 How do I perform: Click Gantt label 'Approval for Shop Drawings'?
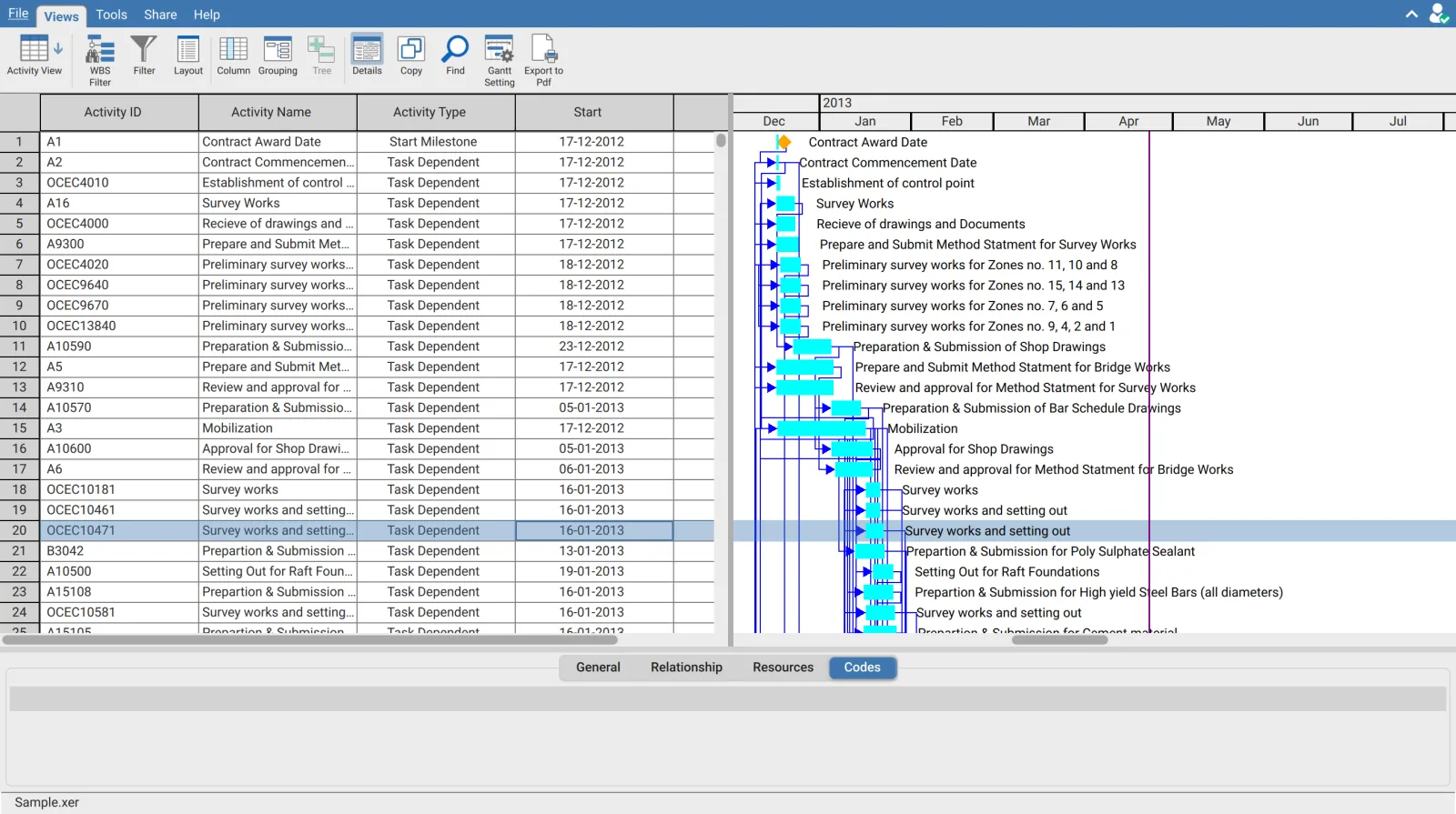coord(974,449)
